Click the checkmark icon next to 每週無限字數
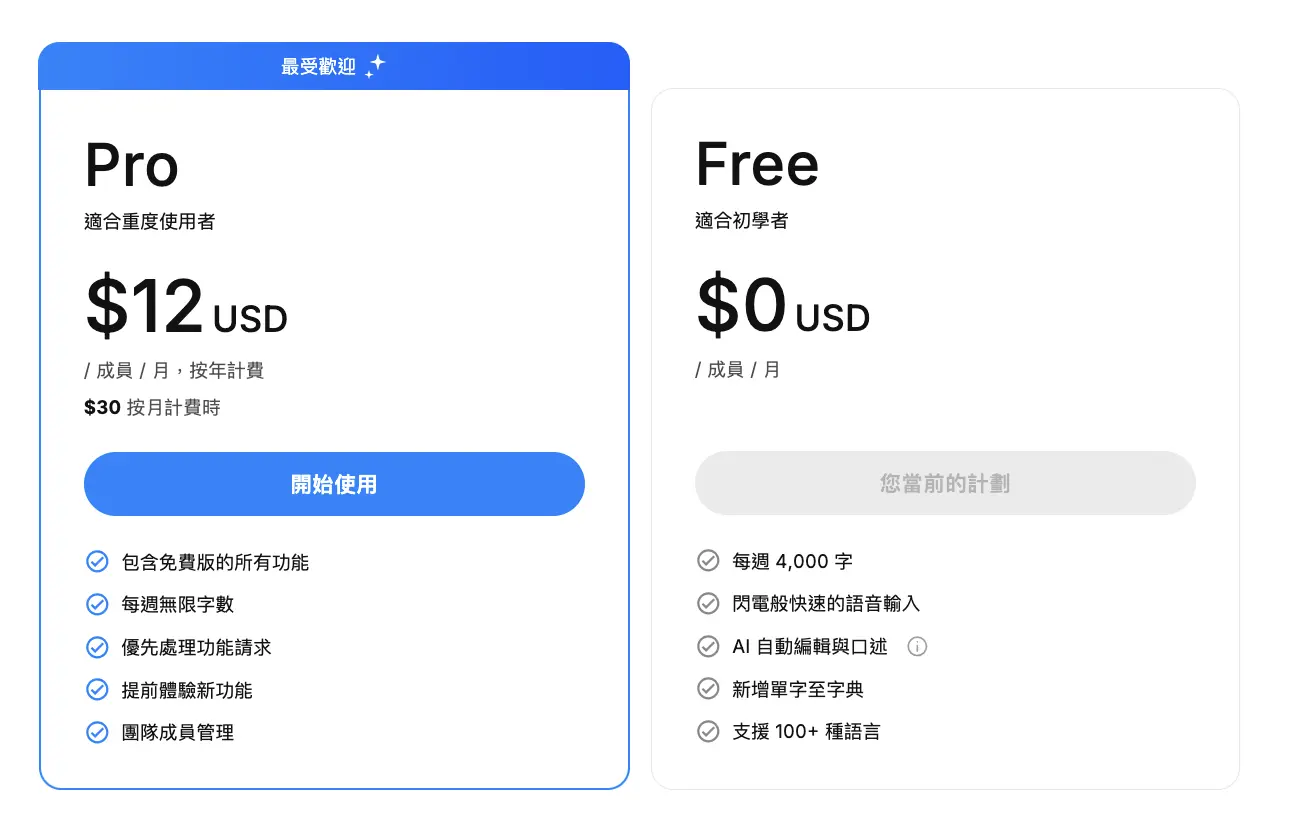This screenshot has height=832, width=1294. [97, 604]
